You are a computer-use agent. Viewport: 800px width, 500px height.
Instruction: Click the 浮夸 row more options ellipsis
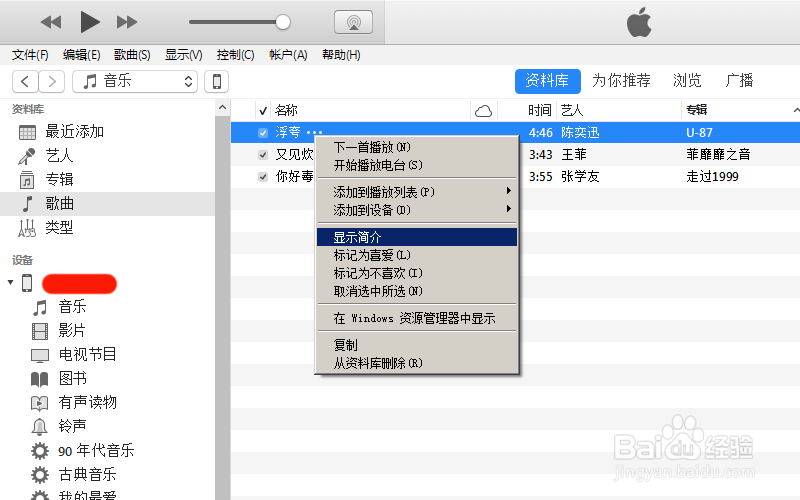pyautogui.click(x=314, y=133)
